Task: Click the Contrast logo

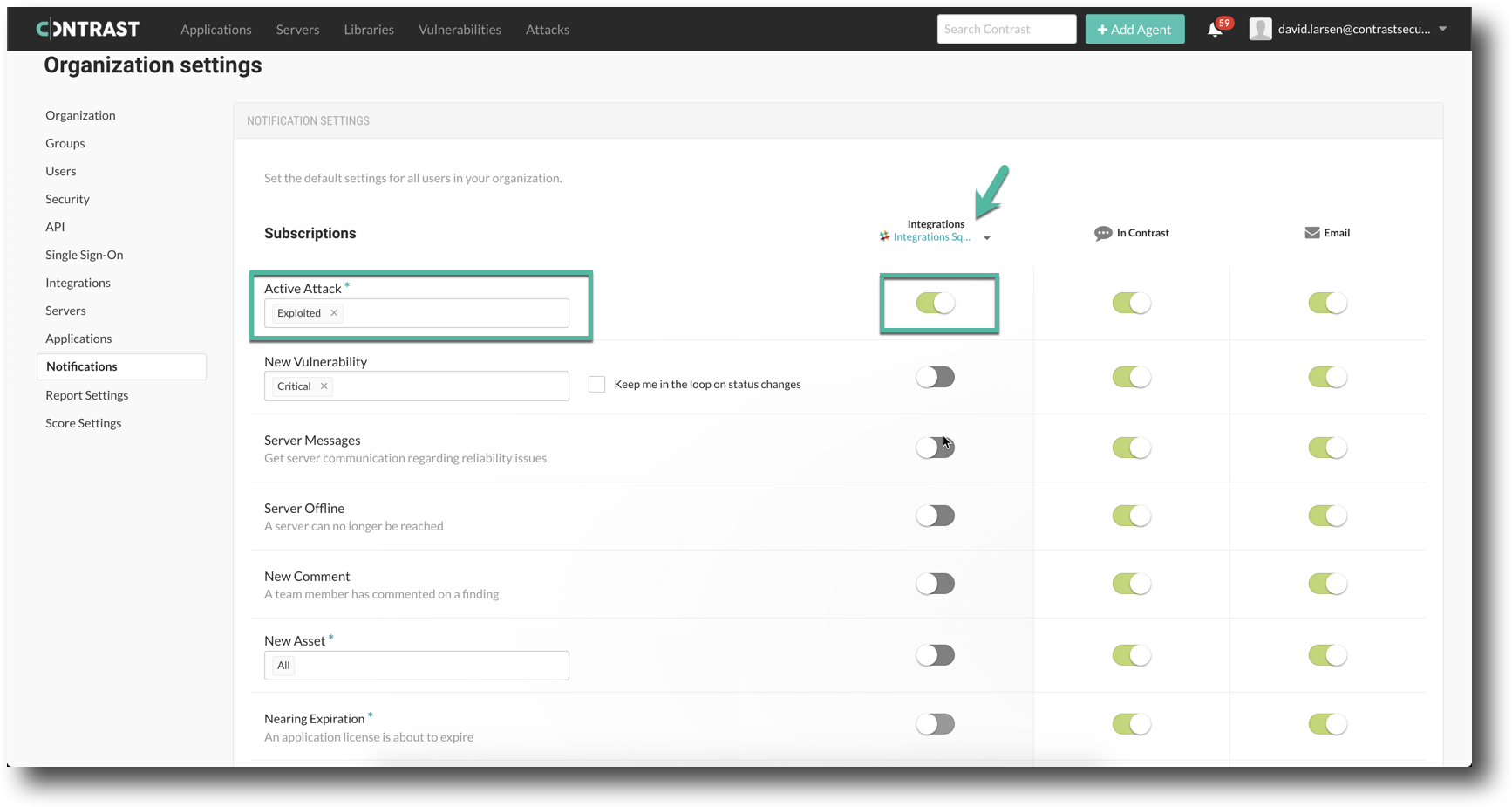Action: (x=88, y=29)
